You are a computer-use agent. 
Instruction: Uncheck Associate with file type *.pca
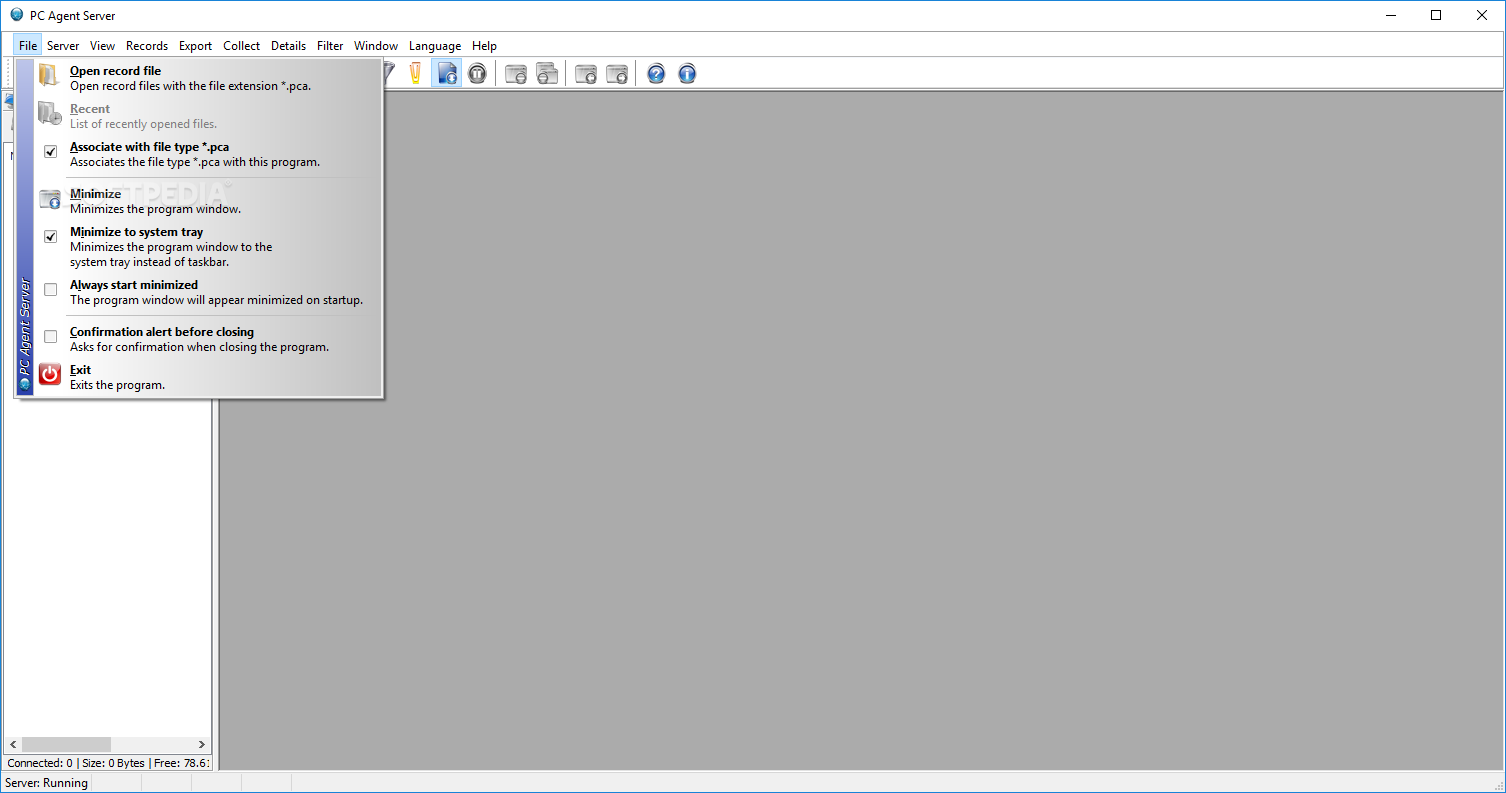[x=51, y=152]
